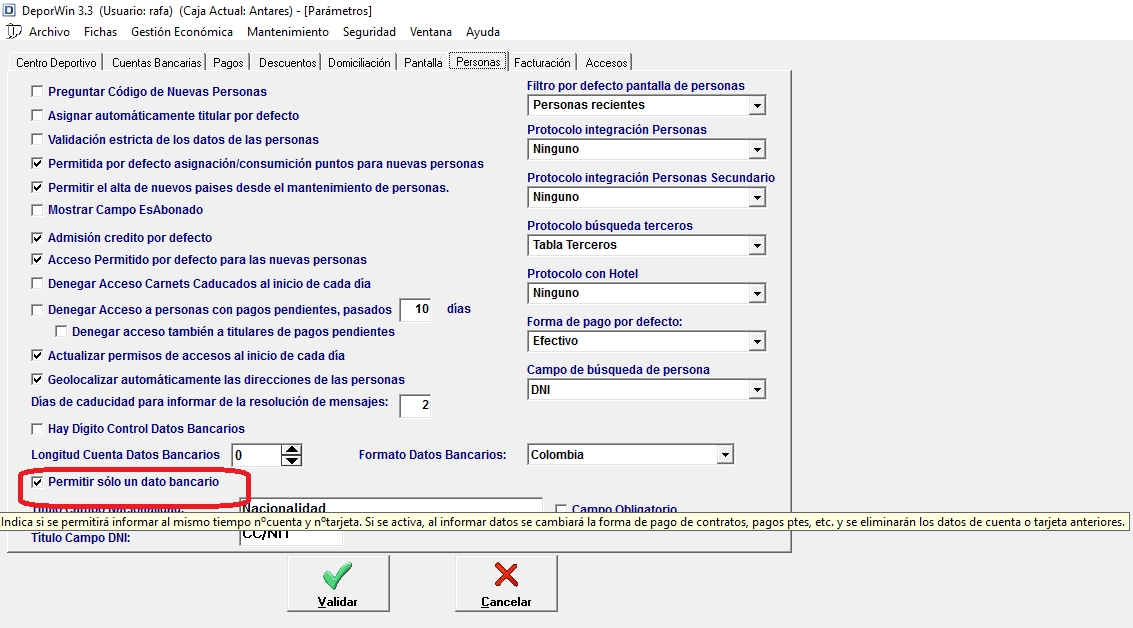Image resolution: width=1133 pixels, height=628 pixels.
Task: Select the Personas tab
Action: pos(478,62)
